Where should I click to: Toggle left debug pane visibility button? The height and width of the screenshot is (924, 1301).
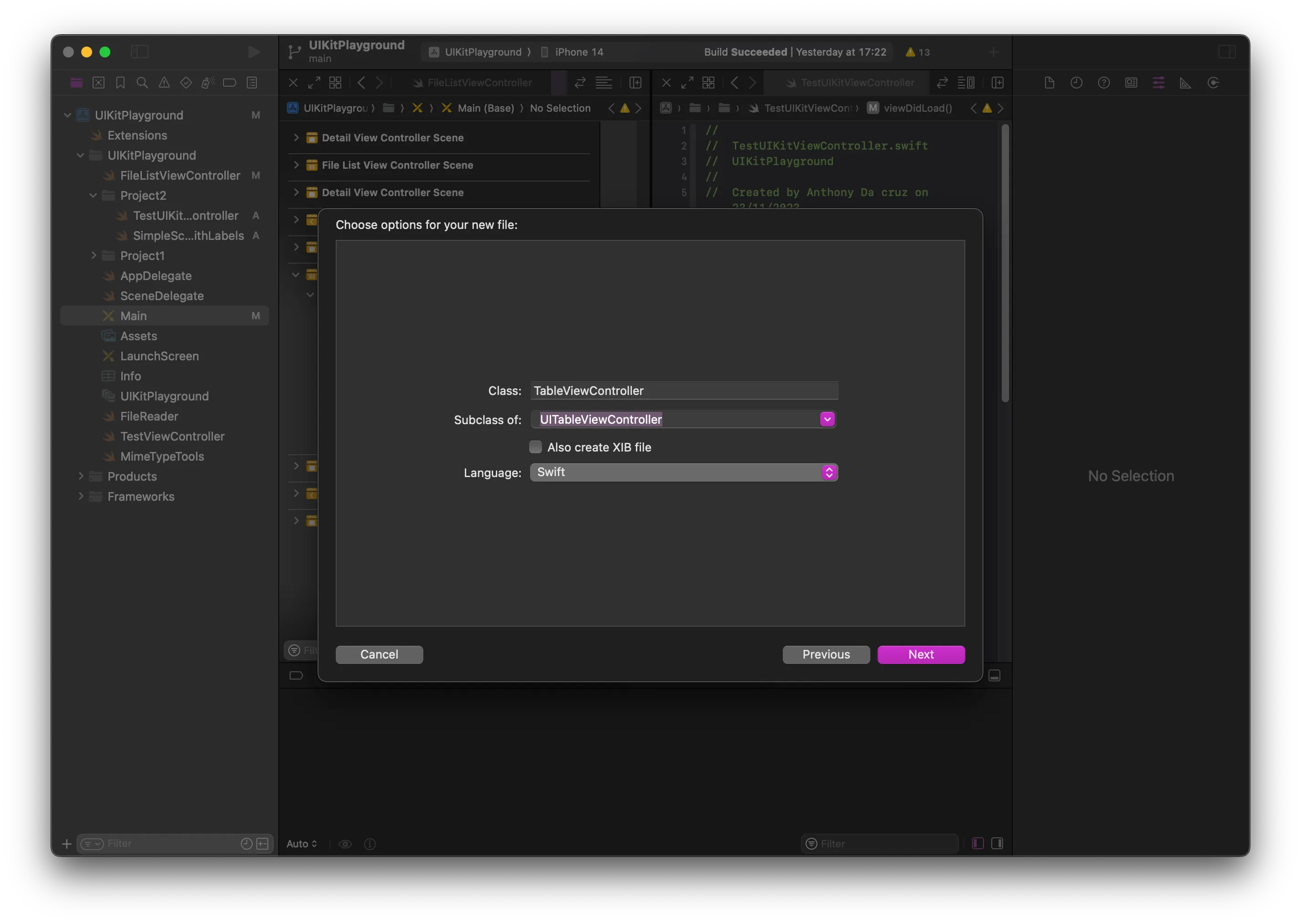click(978, 843)
